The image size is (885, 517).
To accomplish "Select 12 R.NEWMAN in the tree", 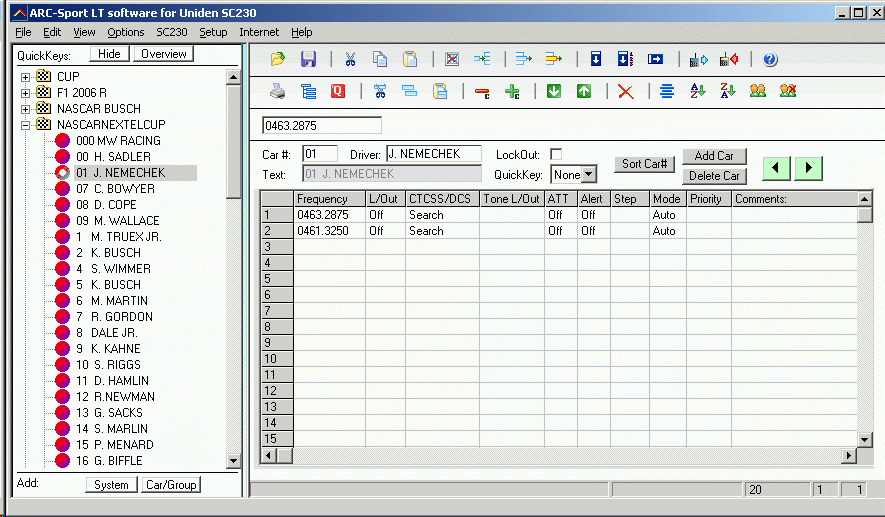I will pyautogui.click(x=115, y=397).
